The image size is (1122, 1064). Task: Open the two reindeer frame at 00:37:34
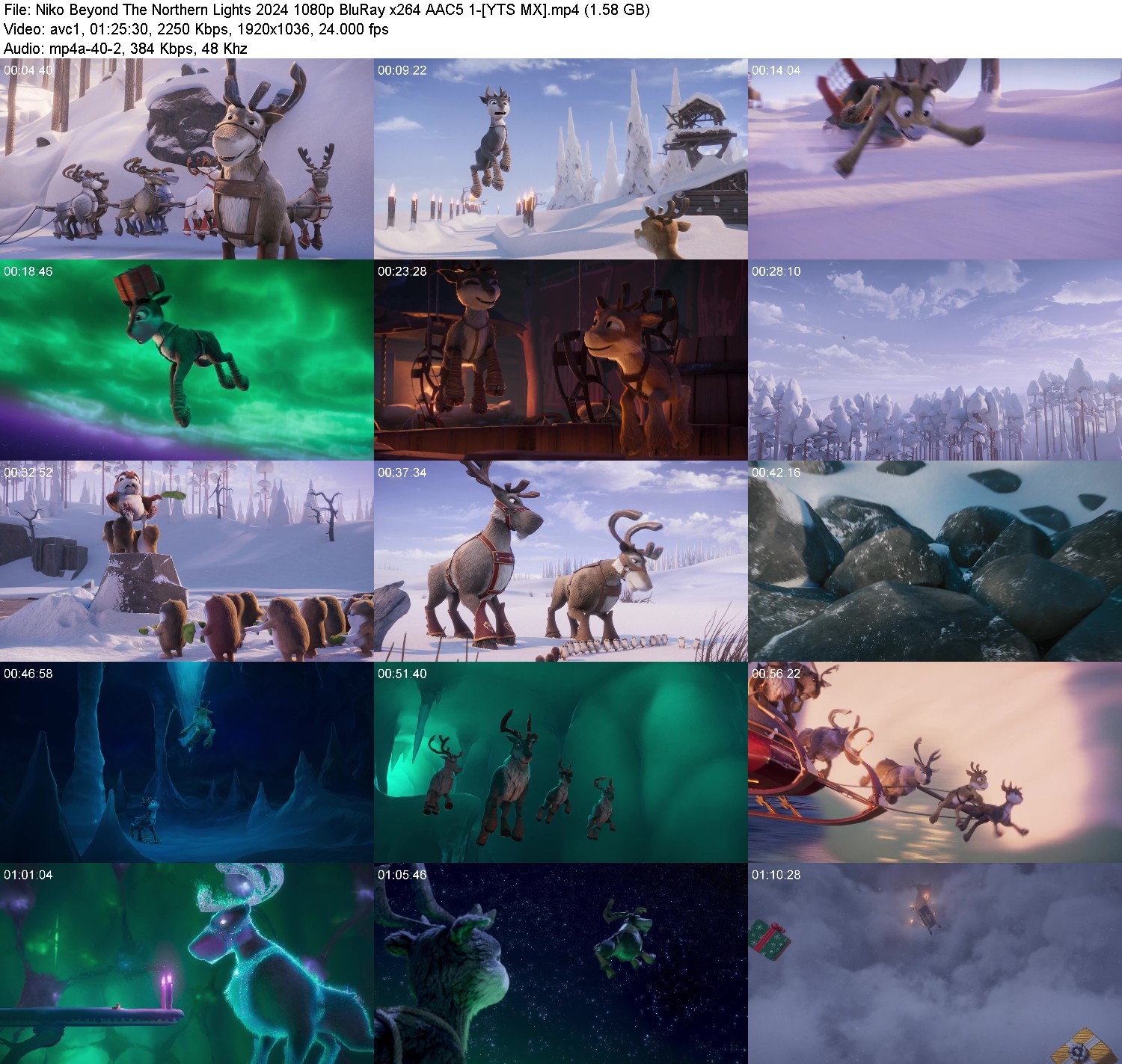(x=561, y=562)
